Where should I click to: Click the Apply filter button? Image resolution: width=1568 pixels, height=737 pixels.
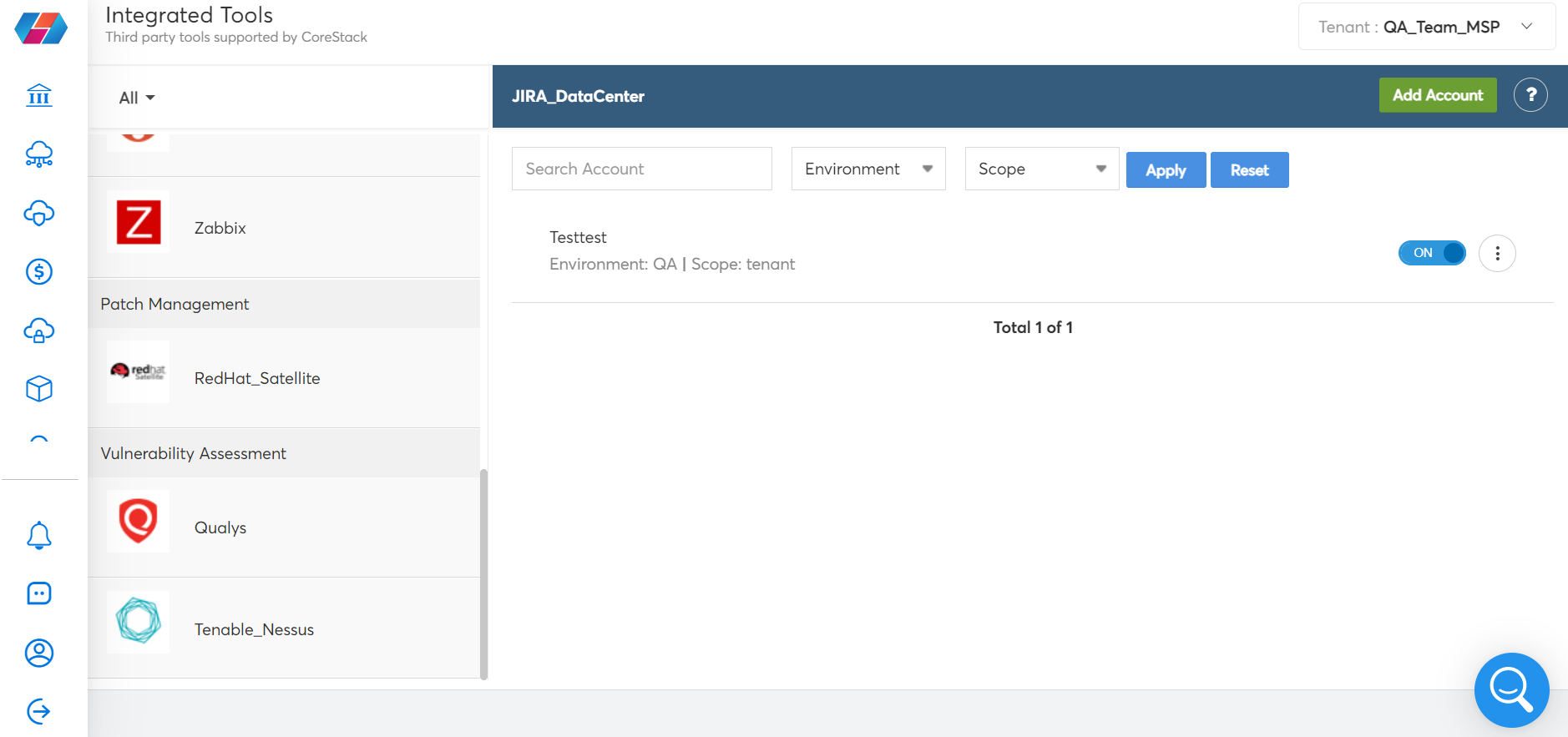coord(1166,170)
